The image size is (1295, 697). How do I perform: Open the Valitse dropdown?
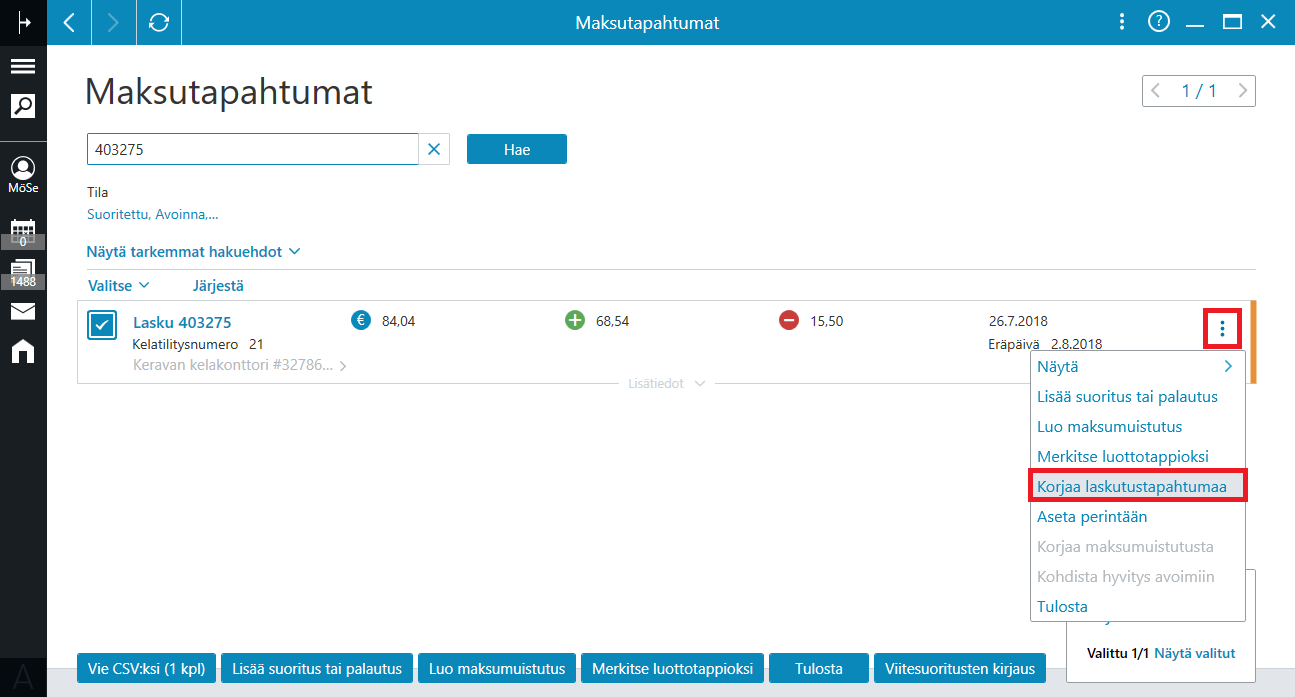point(119,286)
